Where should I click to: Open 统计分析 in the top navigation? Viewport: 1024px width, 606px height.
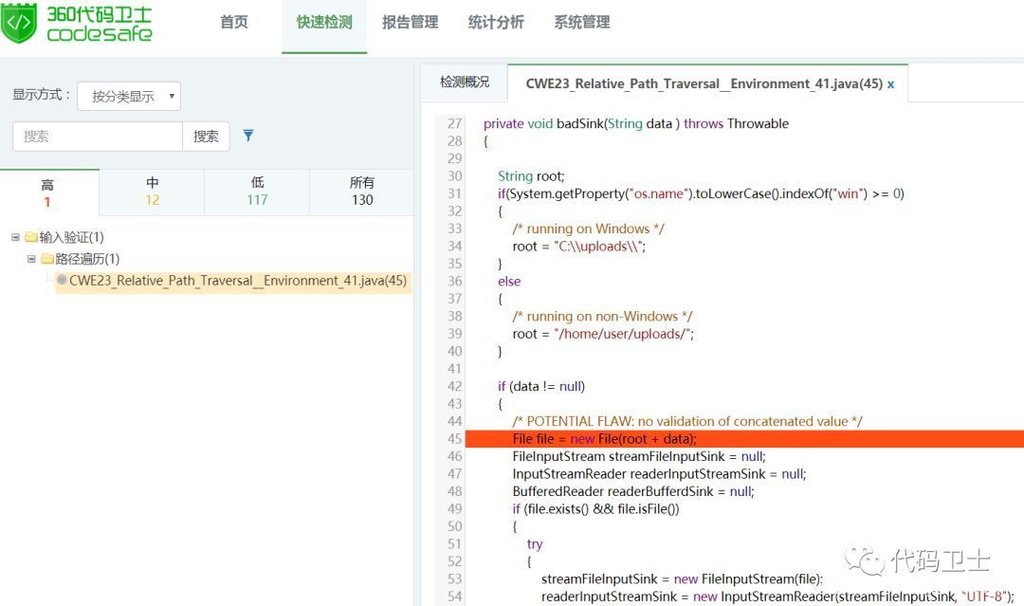coord(496,22)
